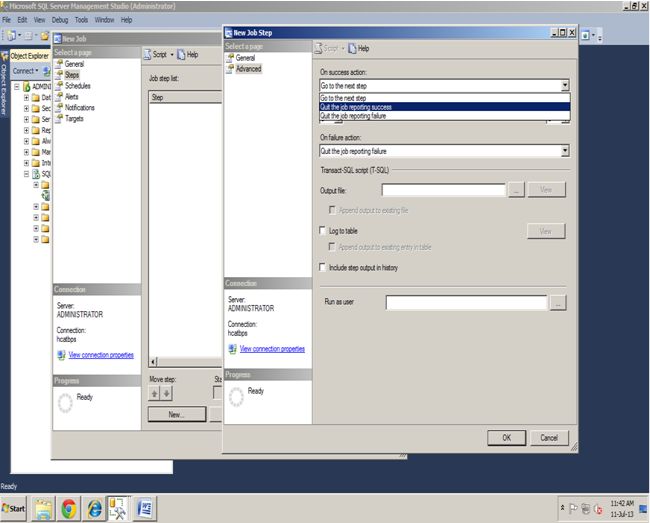The height and width of the screenshot is (523, 650).
Task: Select Targets page in New Job window
Action: point(74,119)
